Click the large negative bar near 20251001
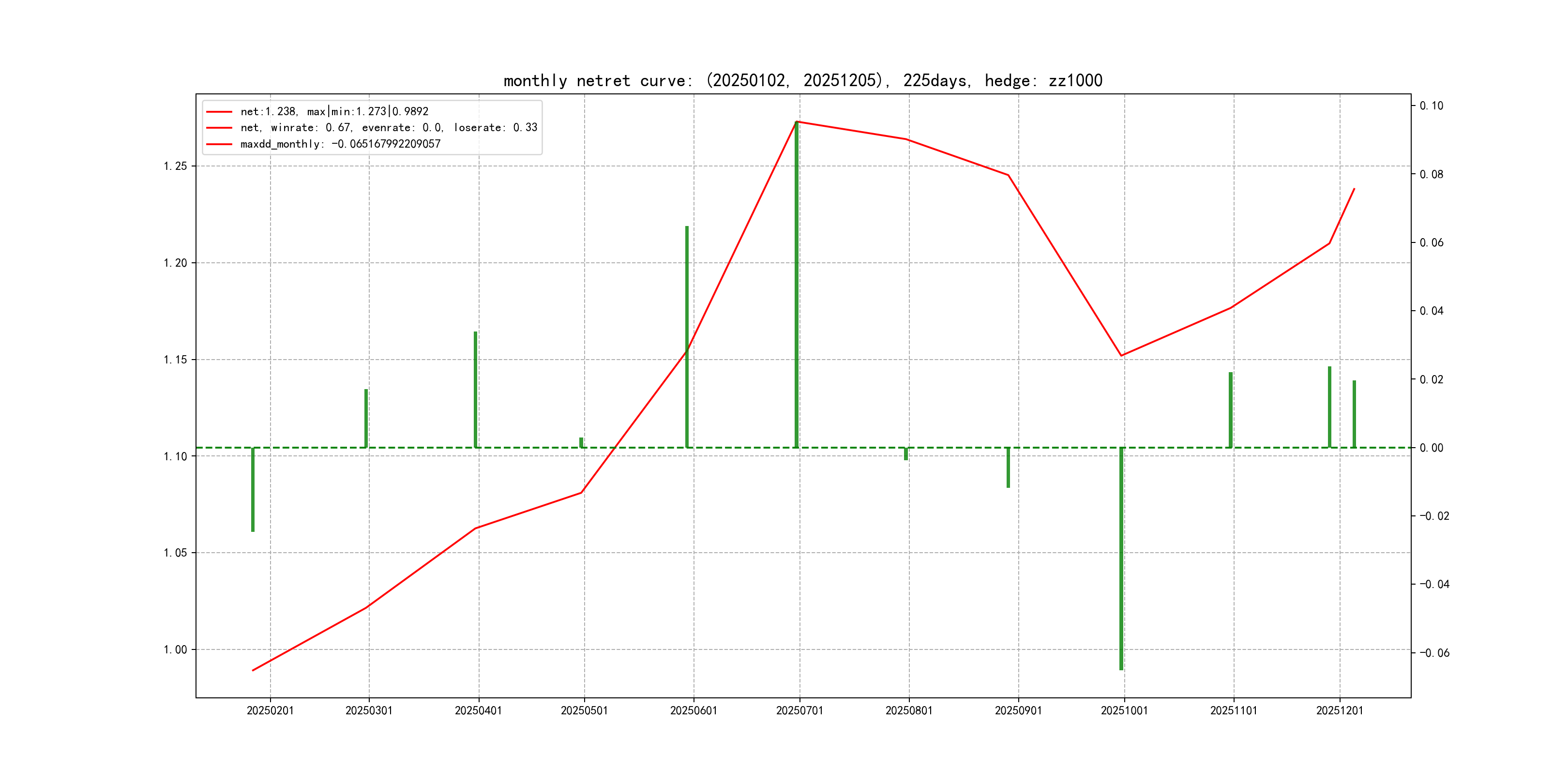1568x784 pixels. click(1121, 560)
